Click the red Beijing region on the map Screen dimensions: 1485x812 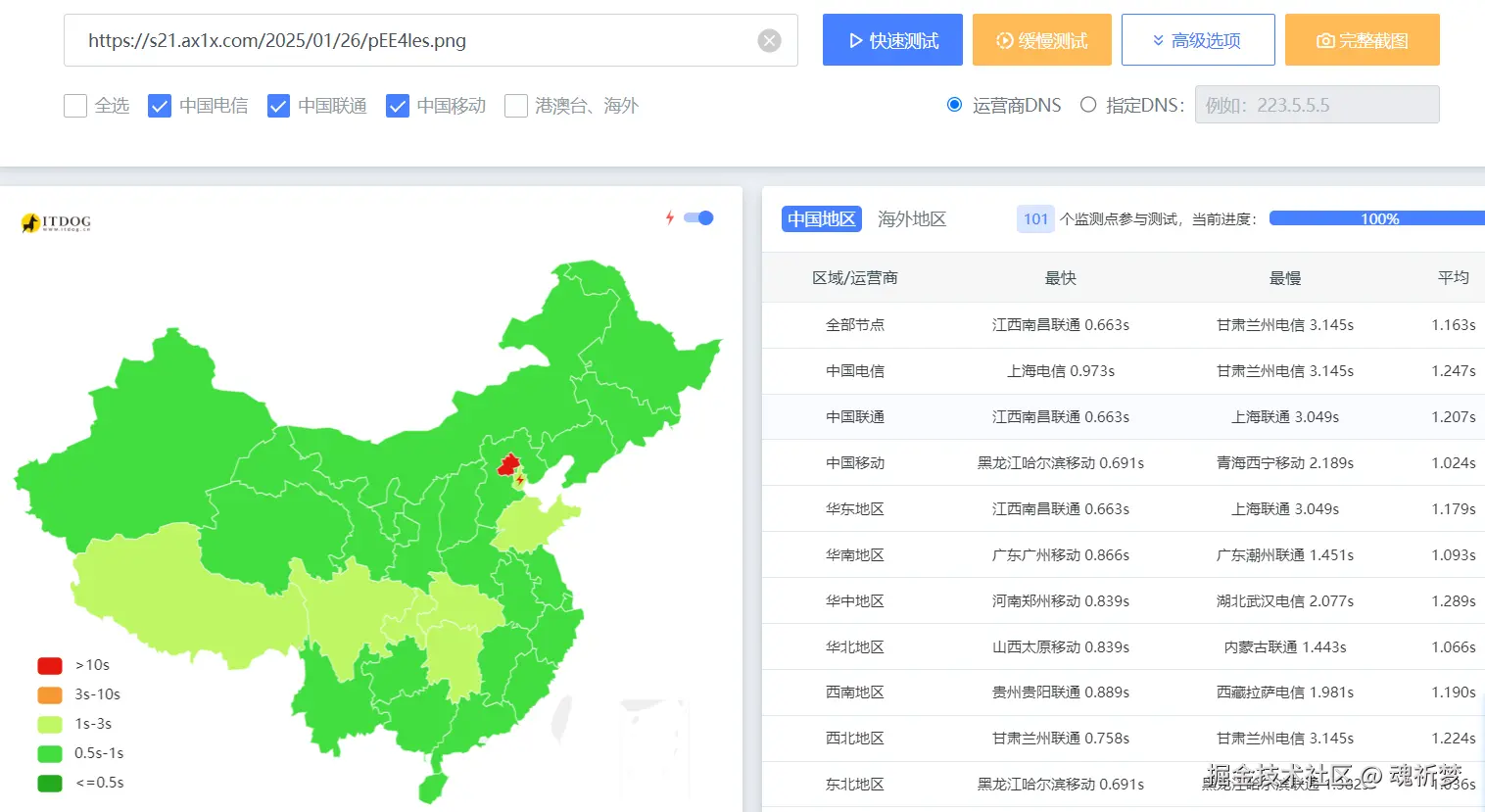[x=508, y=463]
